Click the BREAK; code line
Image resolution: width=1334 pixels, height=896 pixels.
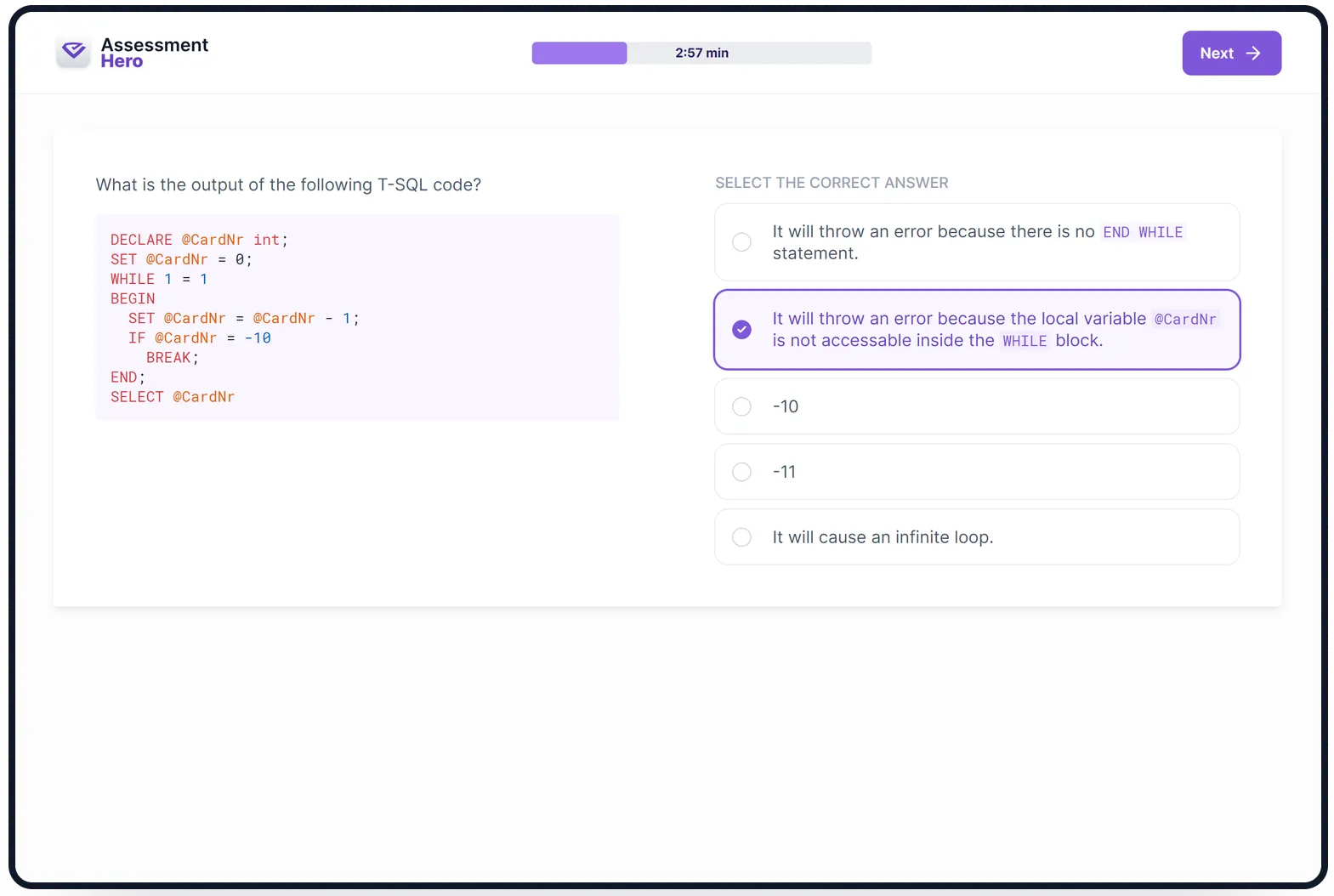[x=173, y=357]
